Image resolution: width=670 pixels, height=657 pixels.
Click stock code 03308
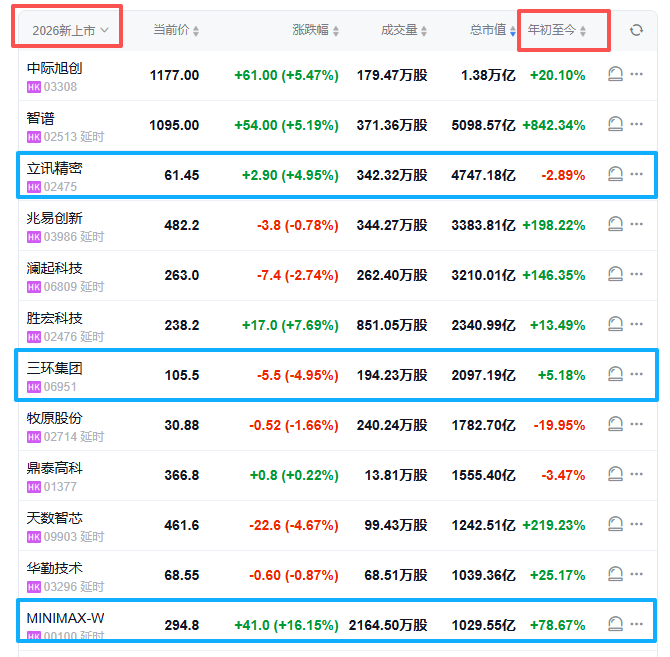coord(60,87)
